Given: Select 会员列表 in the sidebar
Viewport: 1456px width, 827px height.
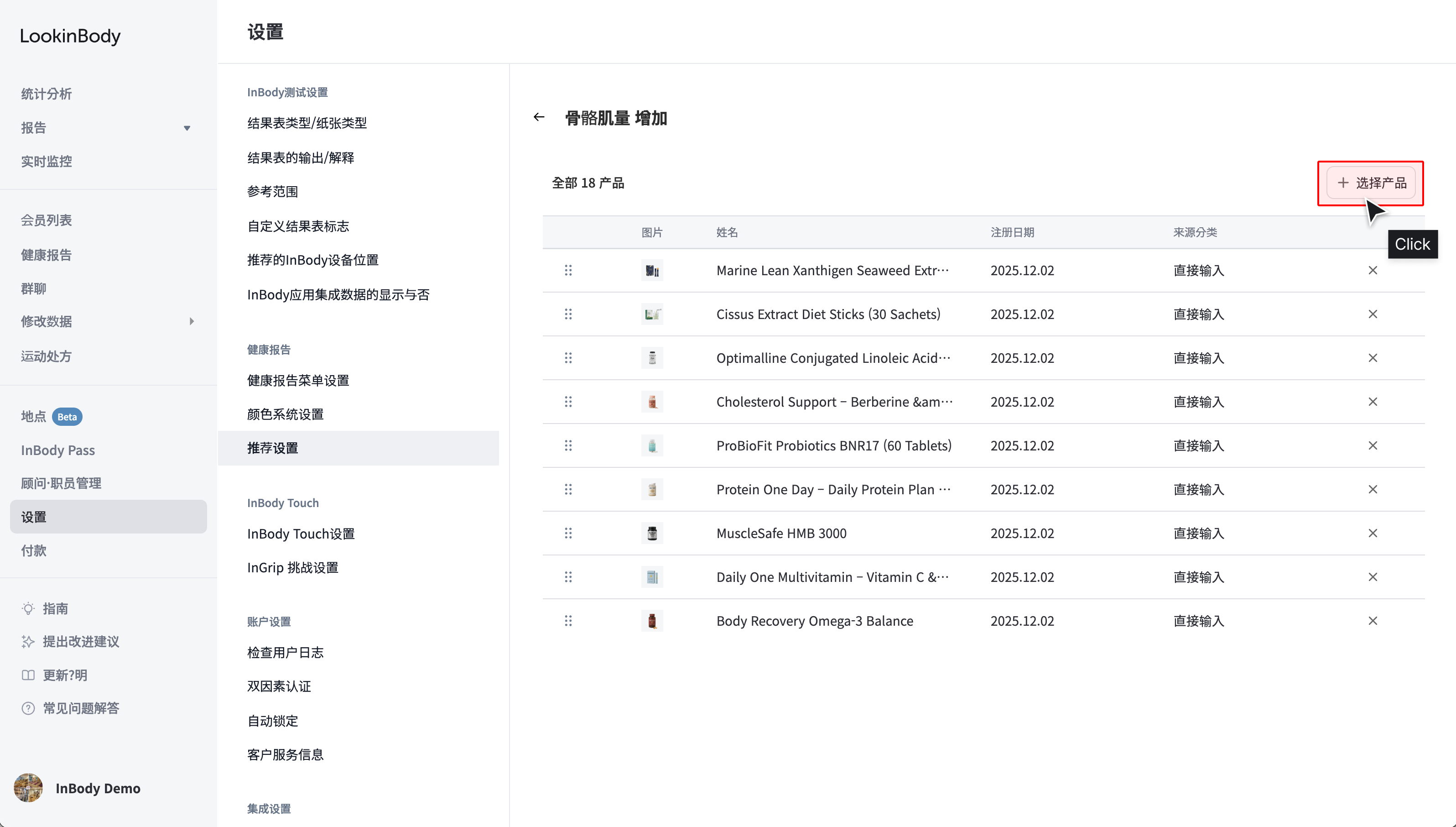Looking at the screenshot, I should click(47, 220).
